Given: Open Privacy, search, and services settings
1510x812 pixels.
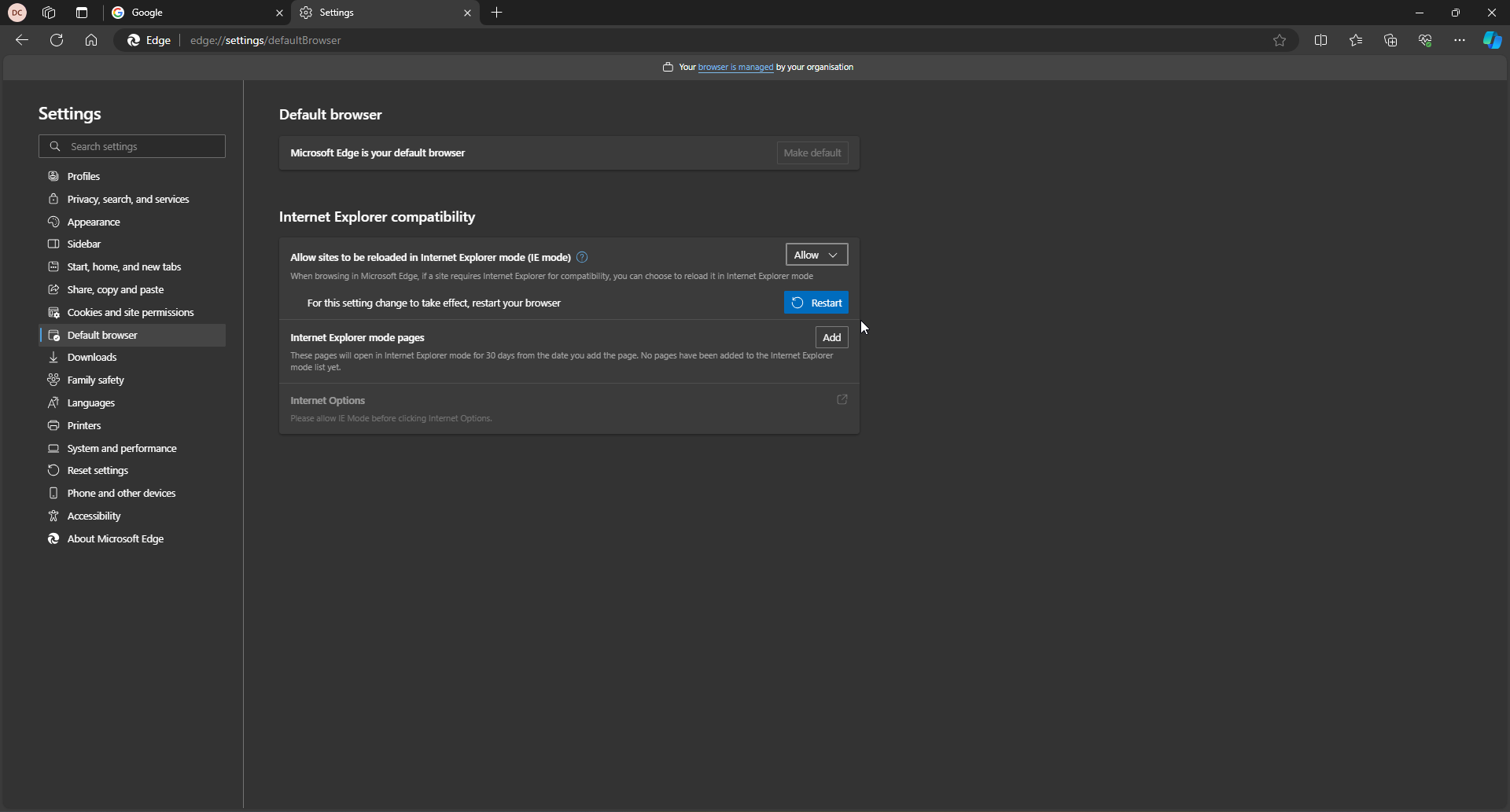Looking at the screenshot, I should pyautogui.click(x=132, y=199).
